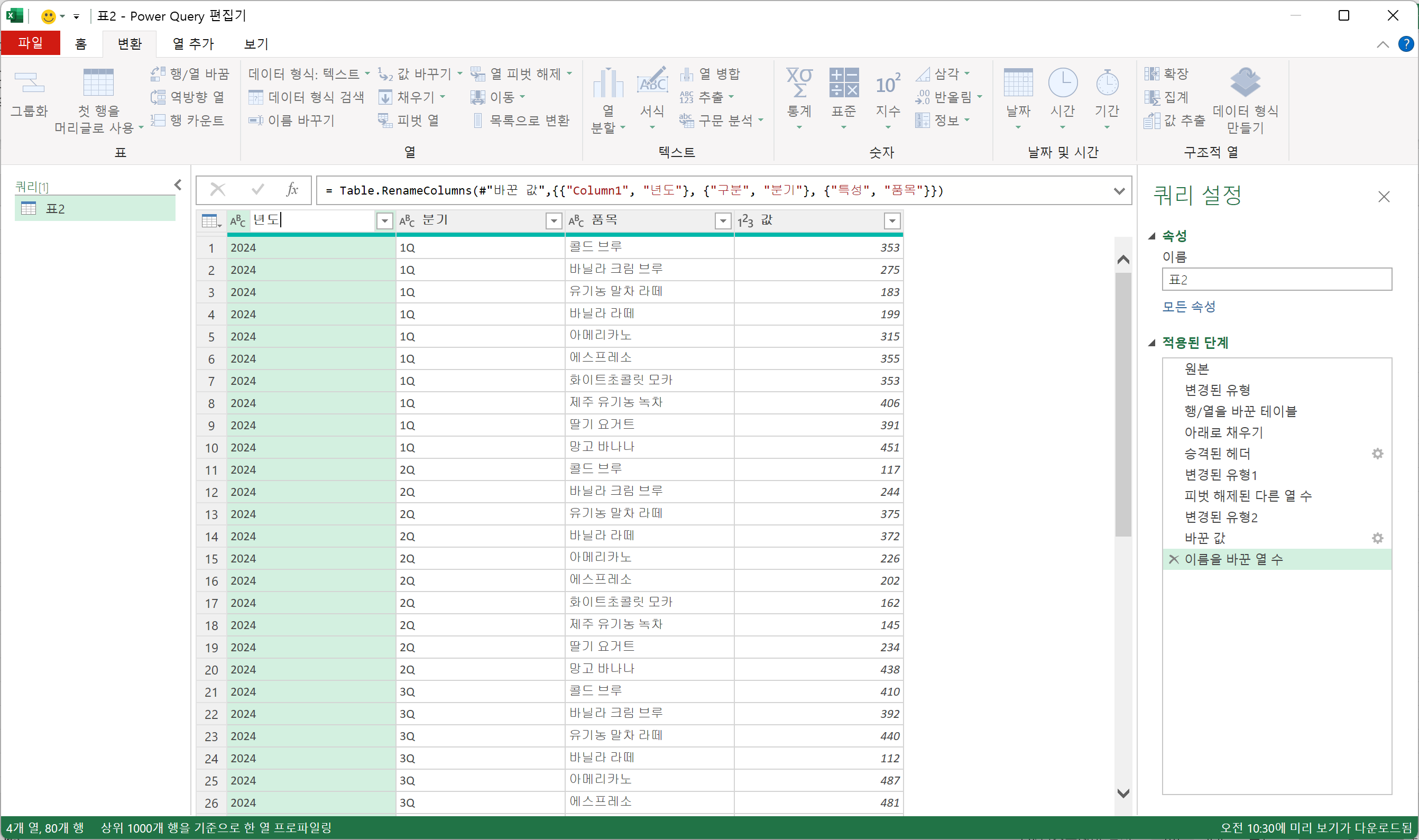The height and width of the screenshot is (840, 1419).
Task: Collapse the 적용된 단계 section
Action: 1151,343
